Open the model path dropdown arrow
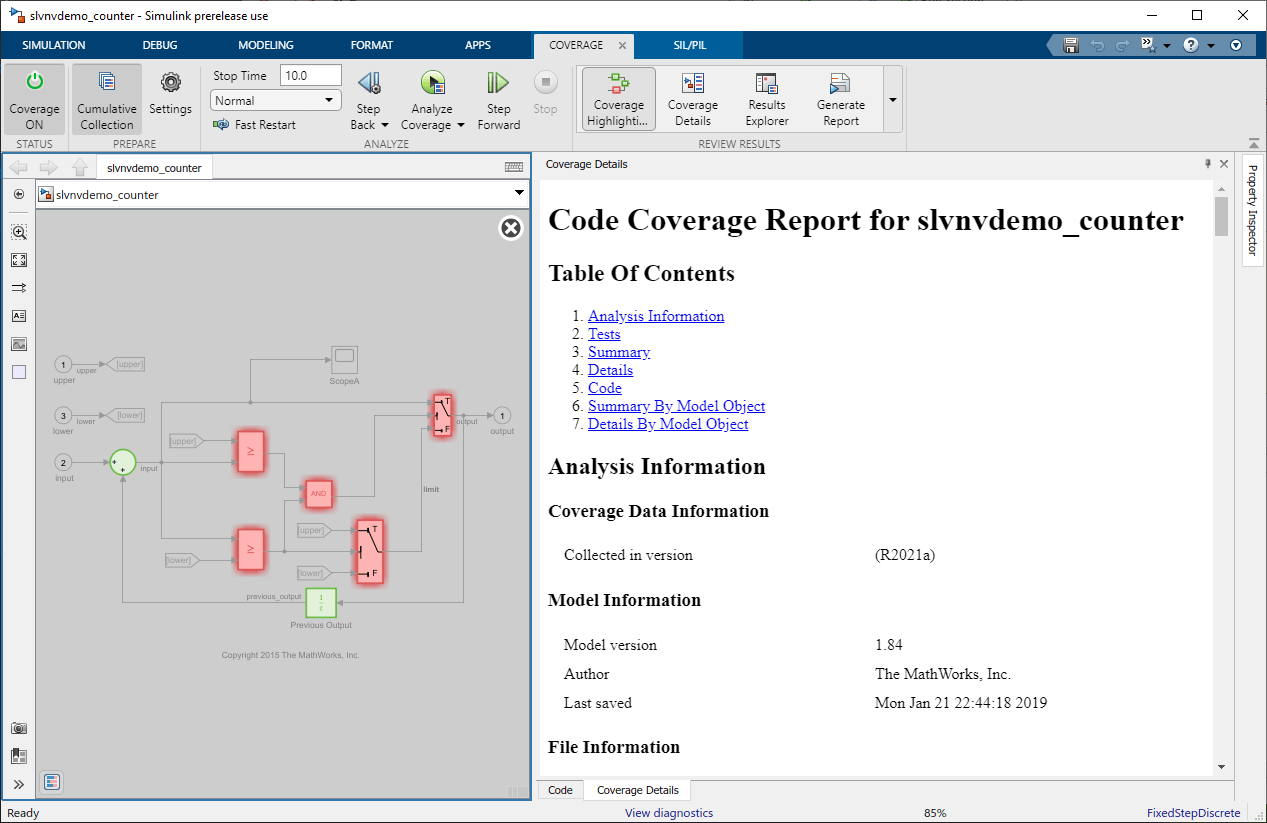Screen dimensions: 1267x823 coord(519,194)
